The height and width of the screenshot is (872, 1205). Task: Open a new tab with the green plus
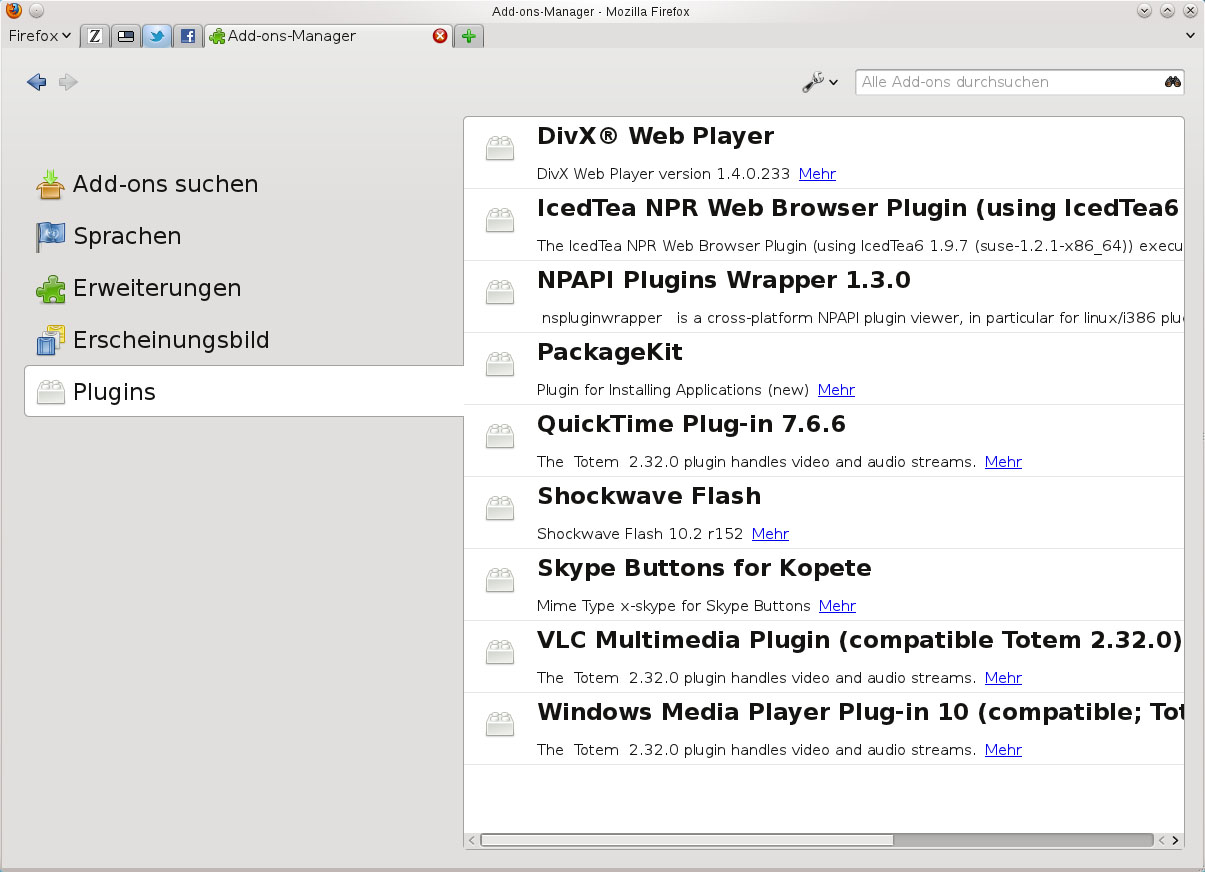[468, 36]
